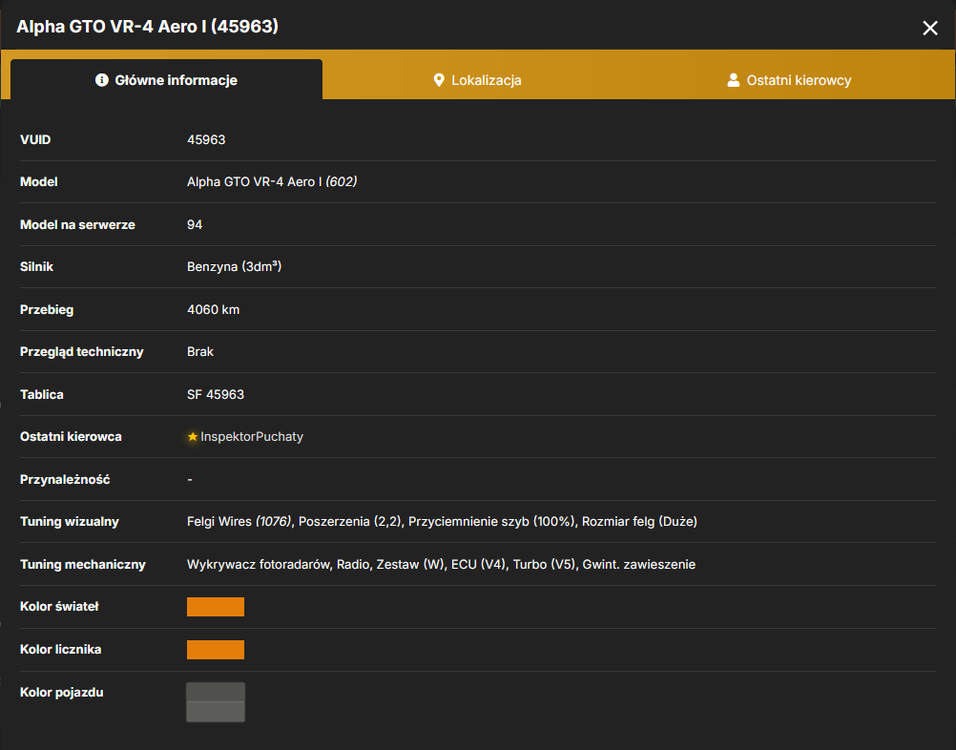The image size is (956, 750).
Task: Select the Kolor licznika orange swatch
Action: [x=215, y=649]
